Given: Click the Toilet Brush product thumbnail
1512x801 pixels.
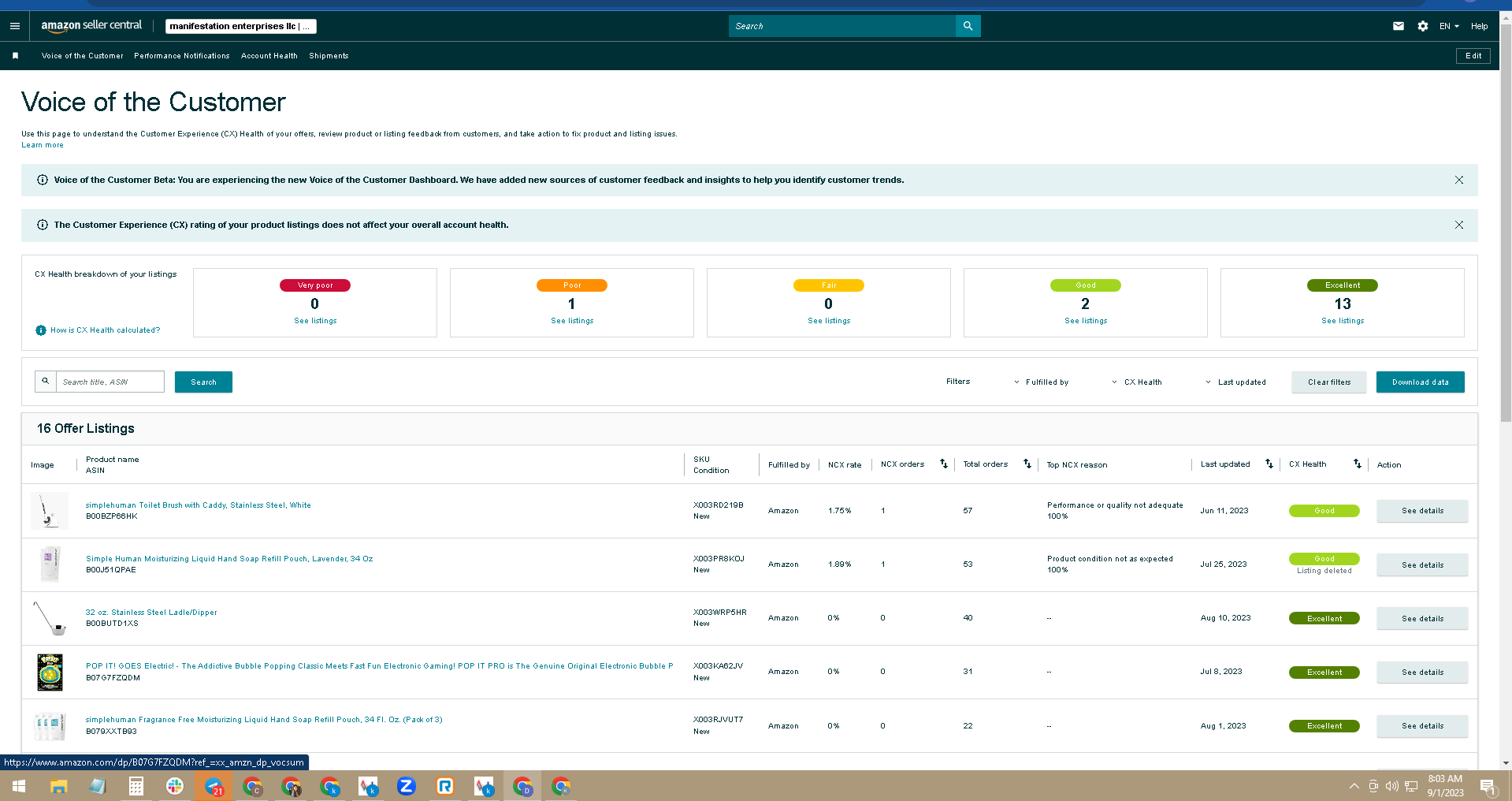Looking at the screenshot, I should click(x=49, y=511).
